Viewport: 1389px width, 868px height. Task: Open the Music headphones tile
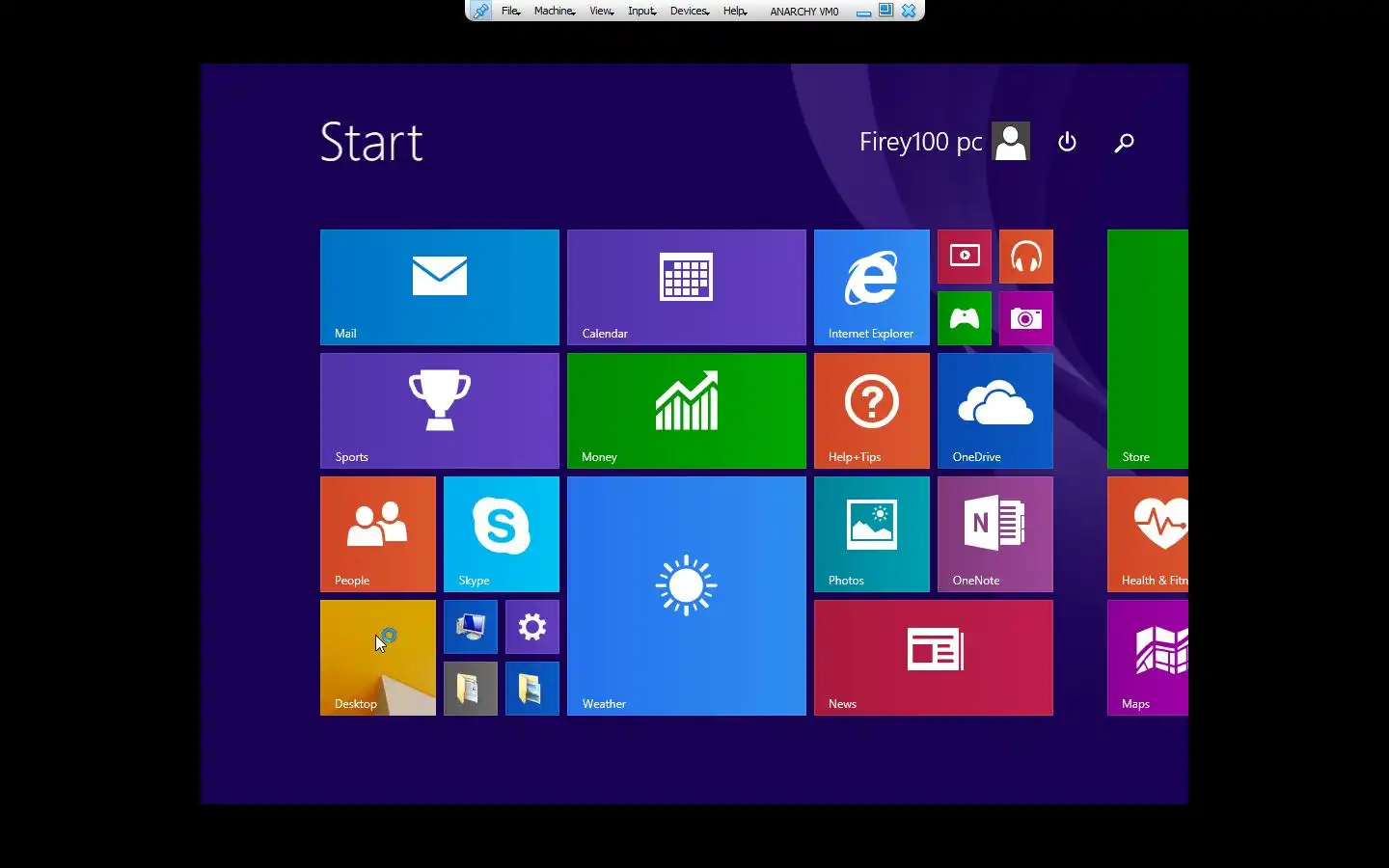tap(1026, 257)
